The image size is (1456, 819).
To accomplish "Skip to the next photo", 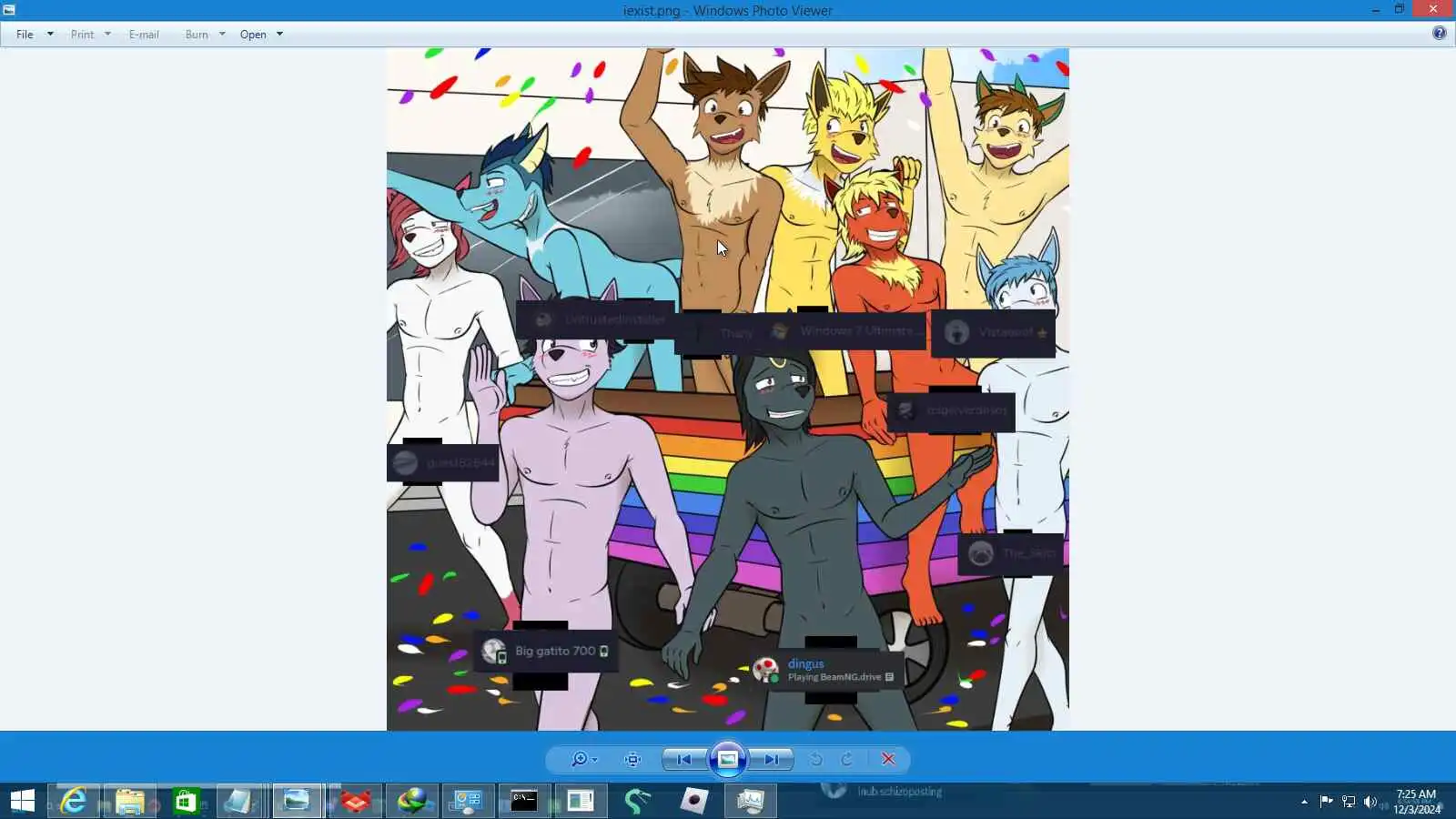I will point(772,759).
